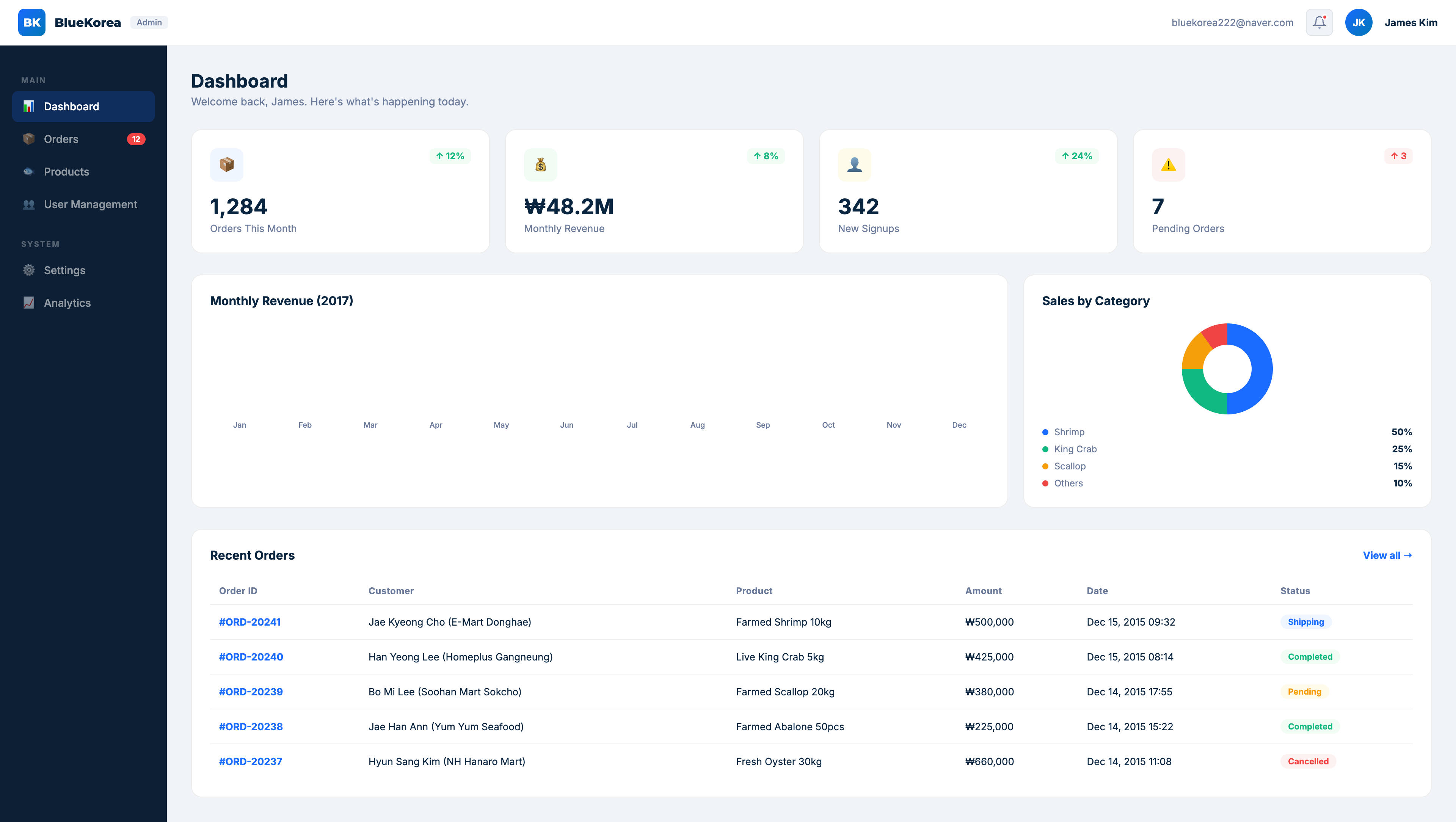Click the green King Crab legend dot

coord(1045,449)
